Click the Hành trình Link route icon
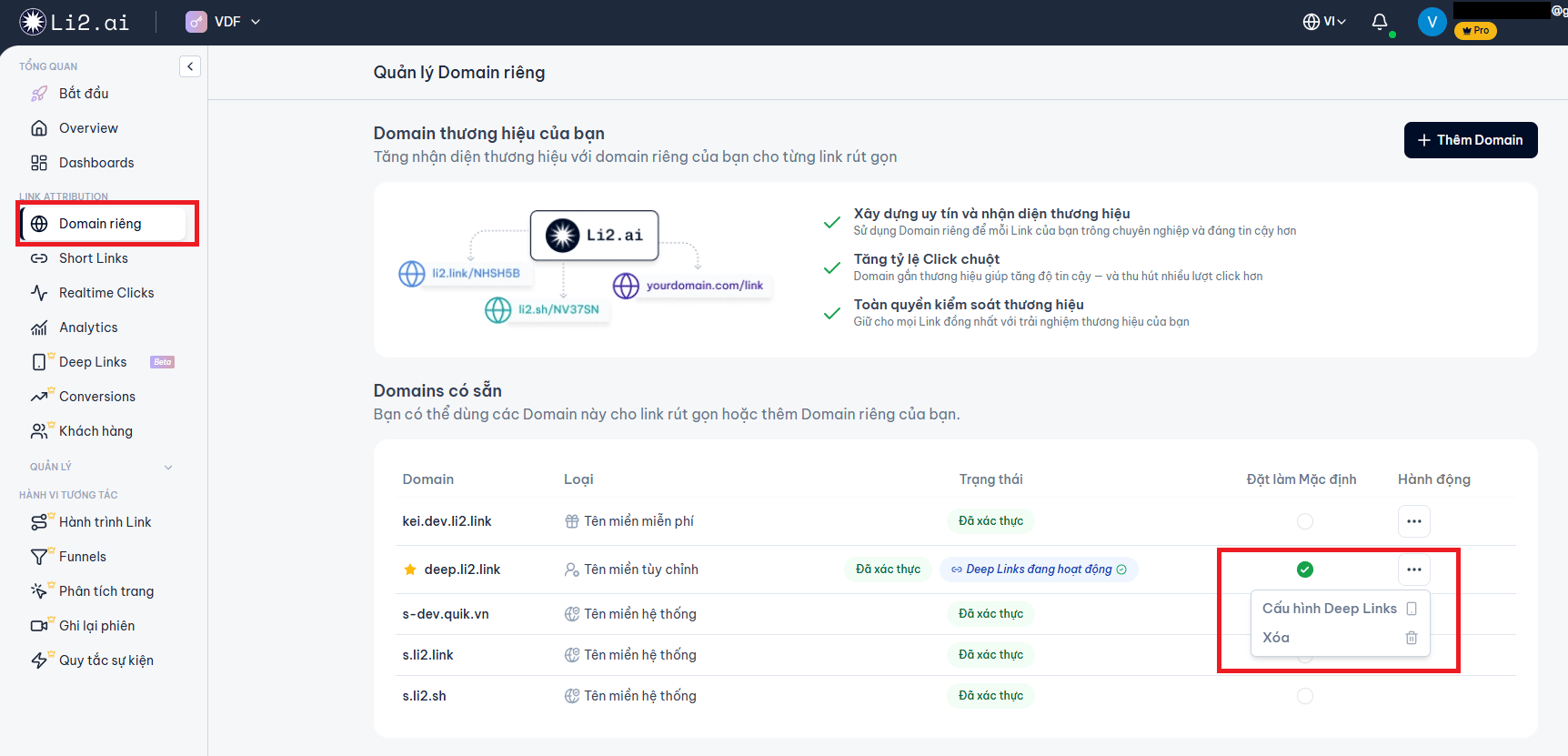Screen dimensions: 1568x756 39,522
